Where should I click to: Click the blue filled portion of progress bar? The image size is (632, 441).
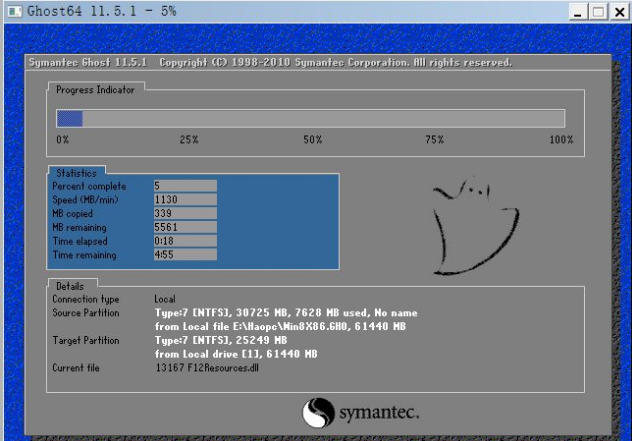69,117
